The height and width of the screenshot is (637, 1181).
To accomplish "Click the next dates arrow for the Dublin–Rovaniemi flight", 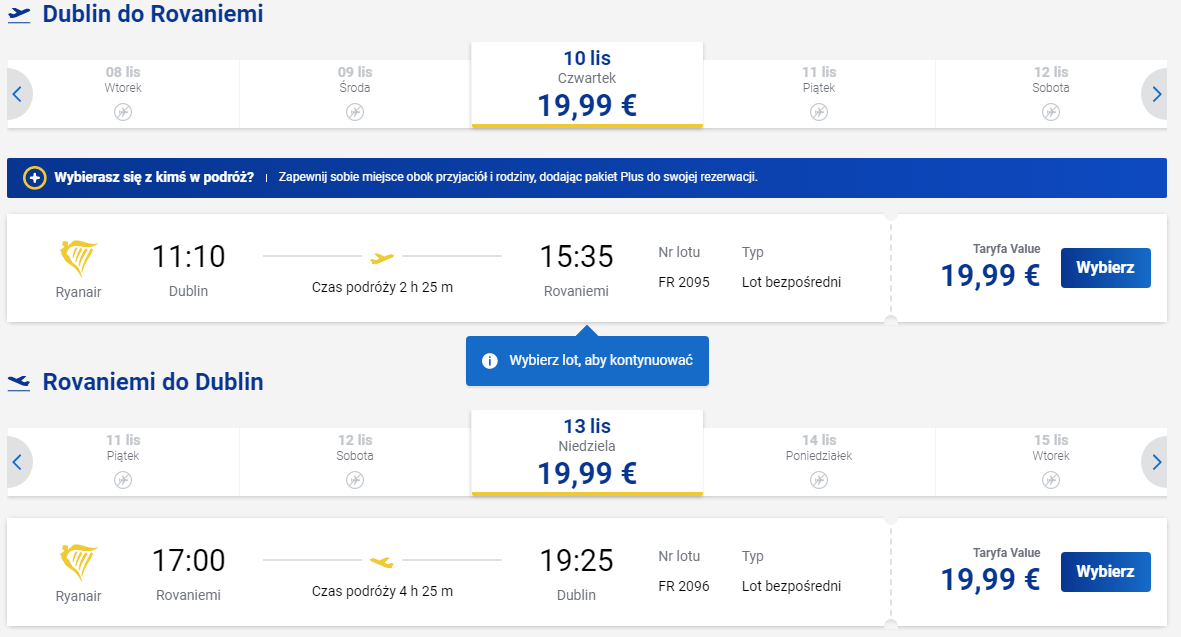I will point(1156,94).
